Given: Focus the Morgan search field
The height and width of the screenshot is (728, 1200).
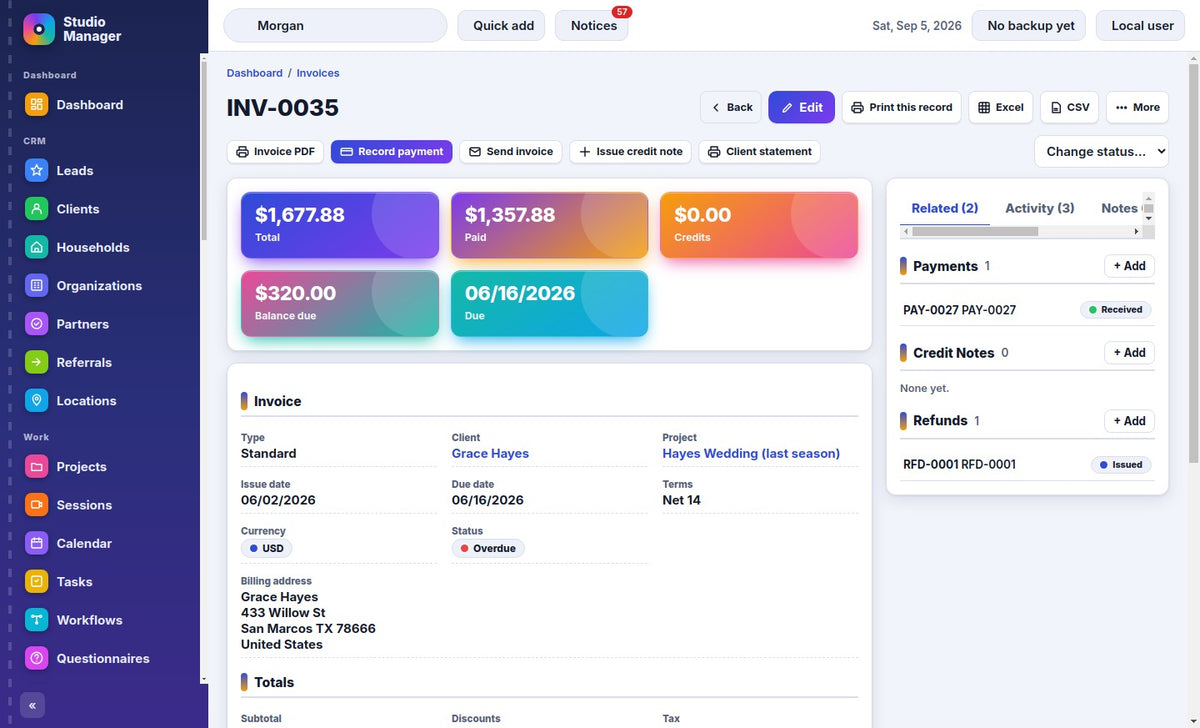Looking at the screenshot, I should coord(335,26).
